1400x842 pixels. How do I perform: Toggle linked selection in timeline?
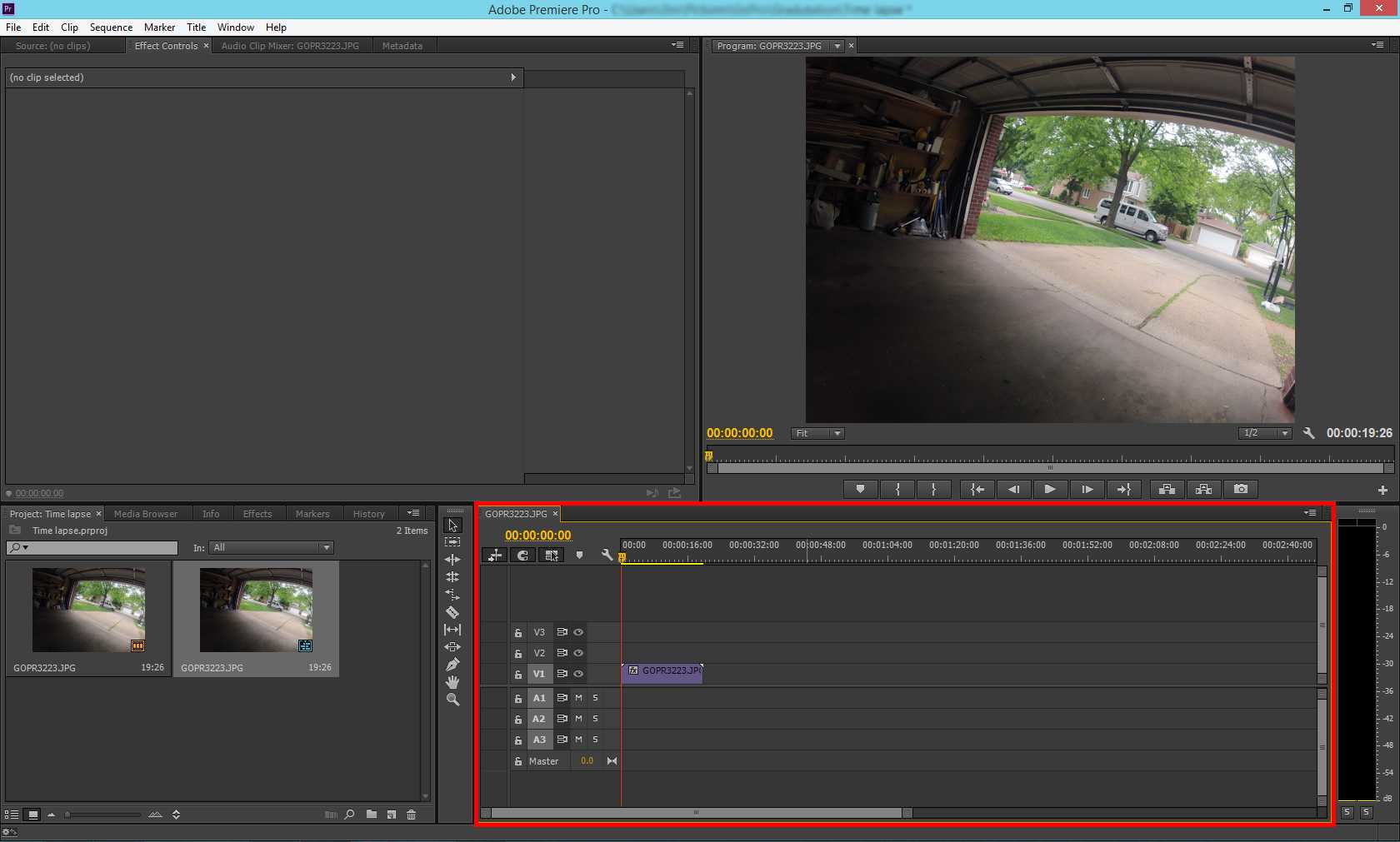click(x=551, y=555)
